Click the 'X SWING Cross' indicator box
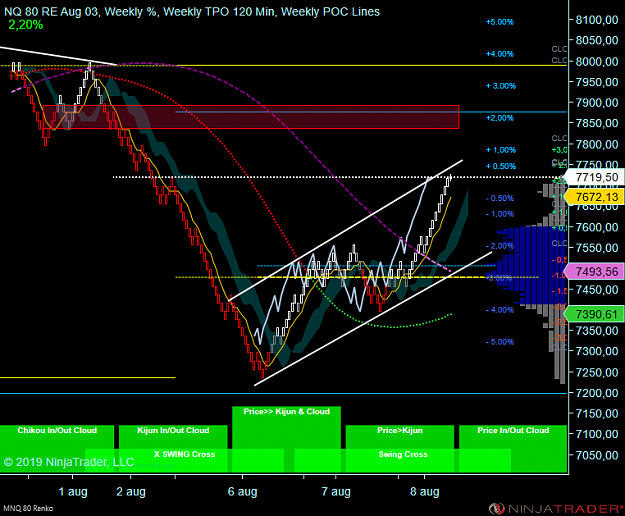The height and width of the screenshot is (516, 625). pos(185,460)
